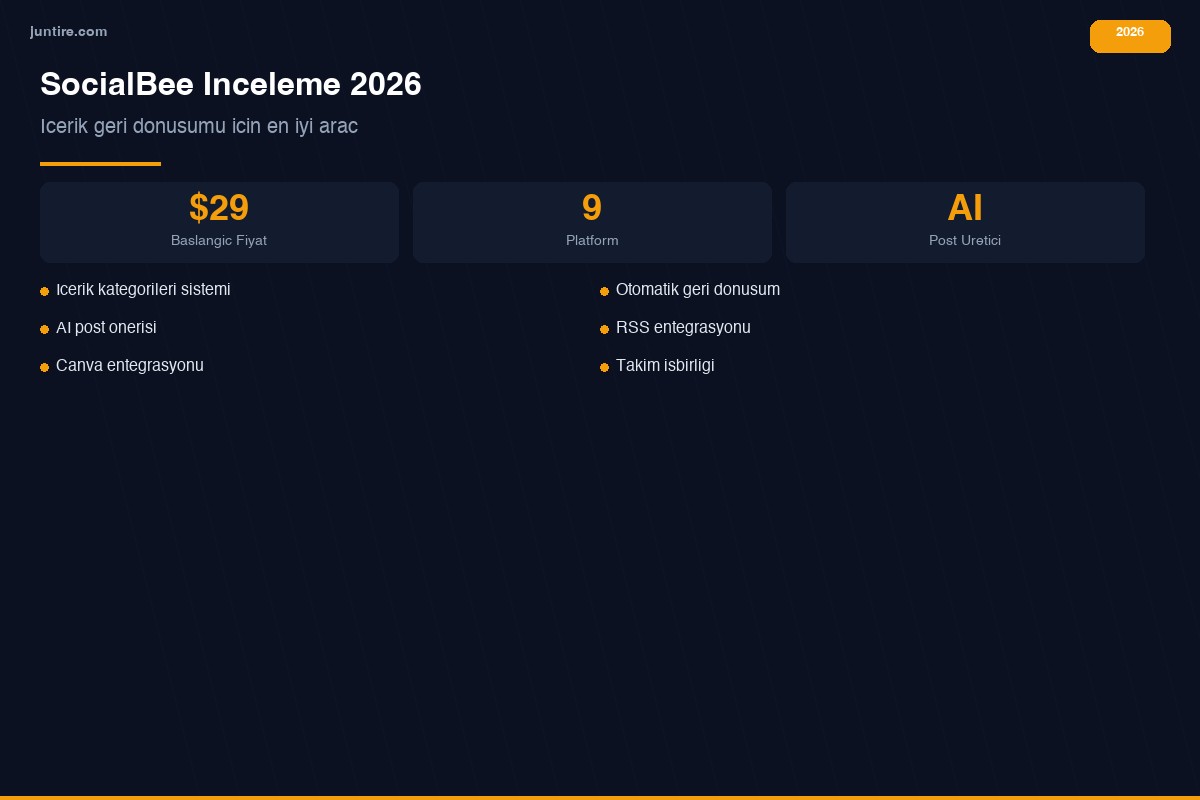Viewport: 1200px width, 800px height.
Task: Click the large orange AI text
Action: click(x=965, y=208)
